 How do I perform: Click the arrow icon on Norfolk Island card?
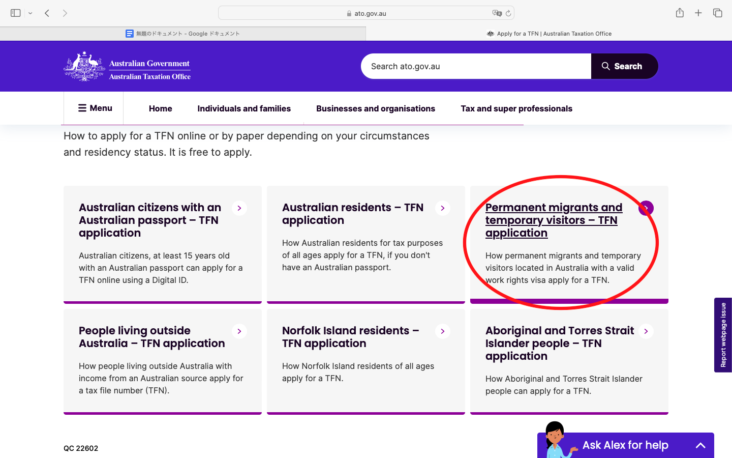(442, 331)
